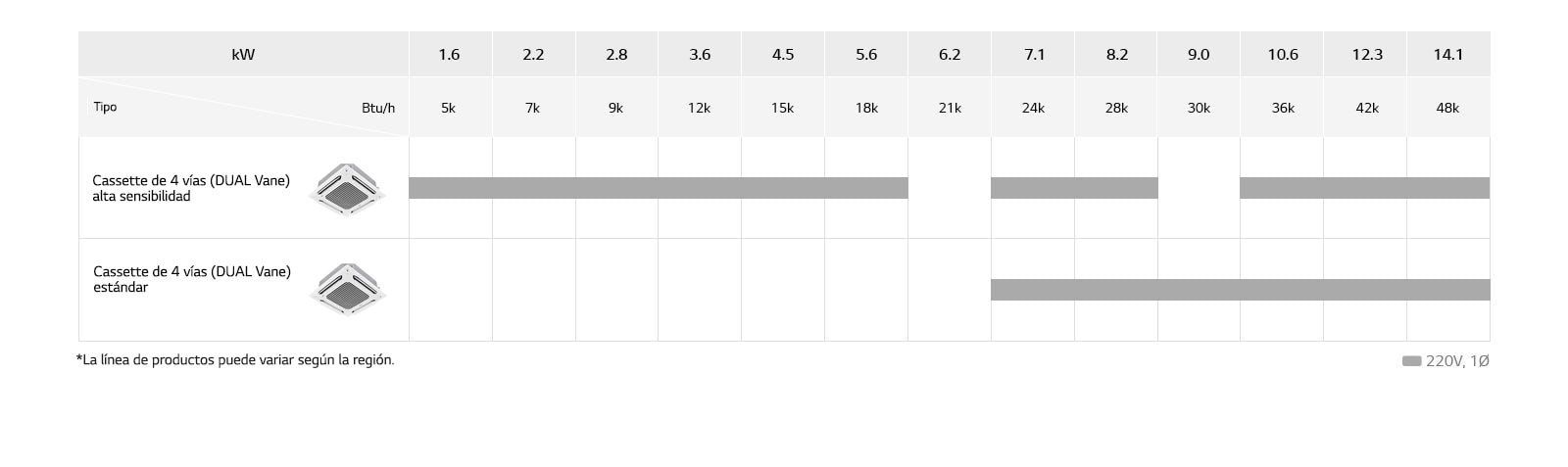Click the high sensitivity bar spanning 1.6–5.6 kW
Screen dimensions: 1568x467
(658, 188)
